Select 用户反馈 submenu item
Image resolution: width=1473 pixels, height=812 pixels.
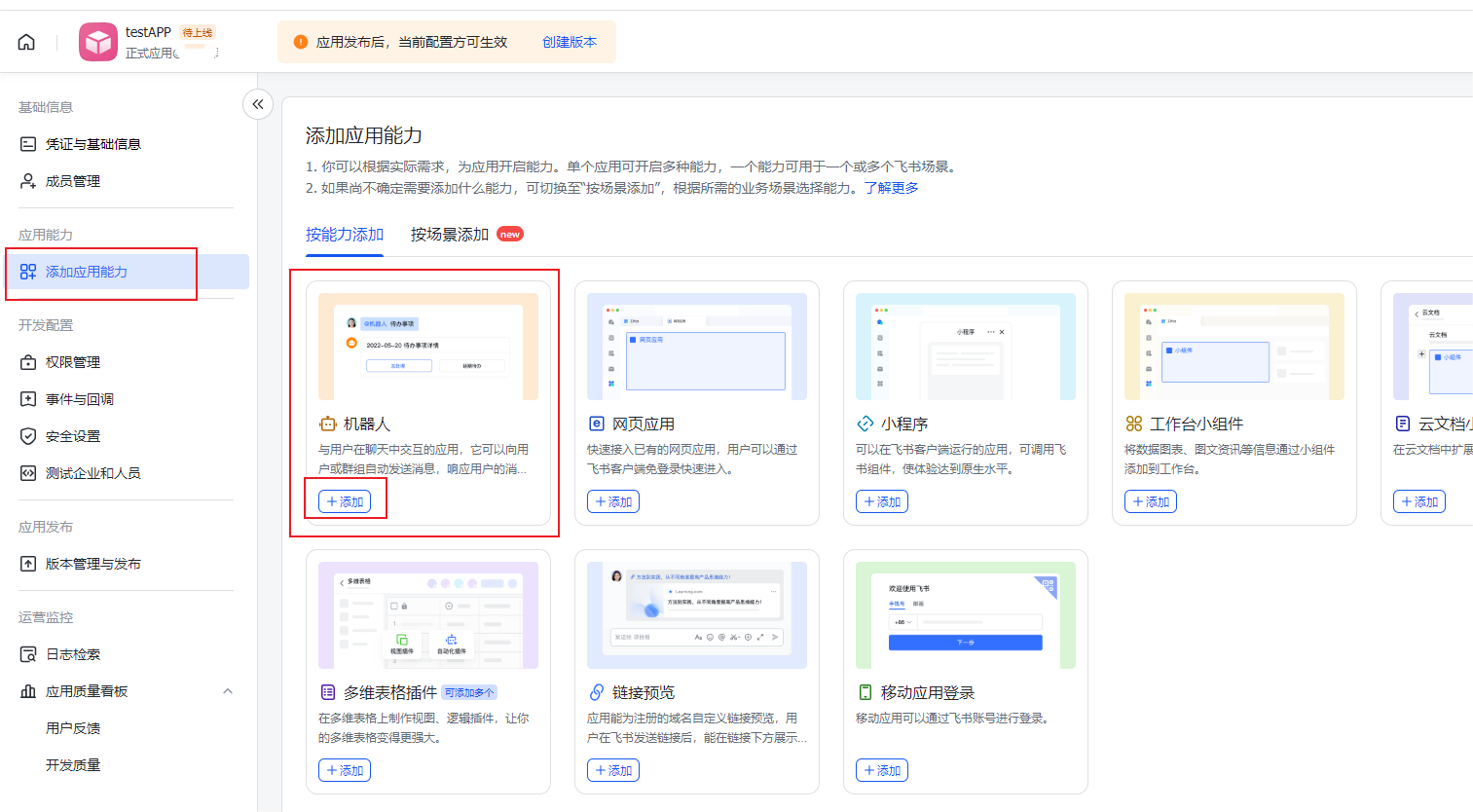[73, 728]
